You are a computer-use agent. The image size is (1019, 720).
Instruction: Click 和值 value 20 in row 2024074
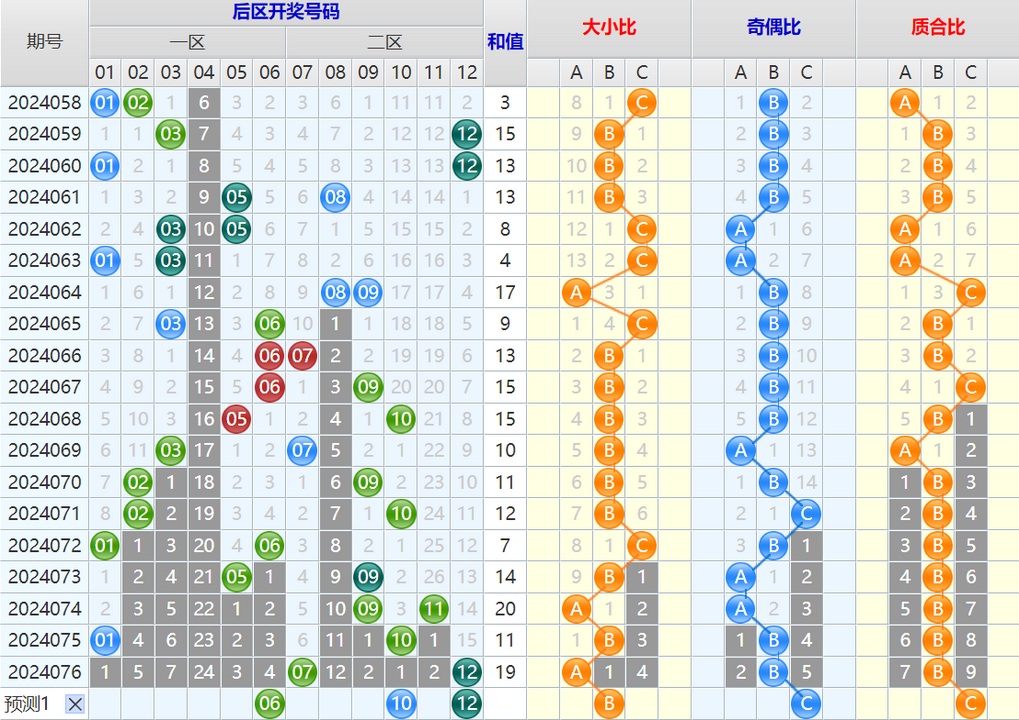505,609
